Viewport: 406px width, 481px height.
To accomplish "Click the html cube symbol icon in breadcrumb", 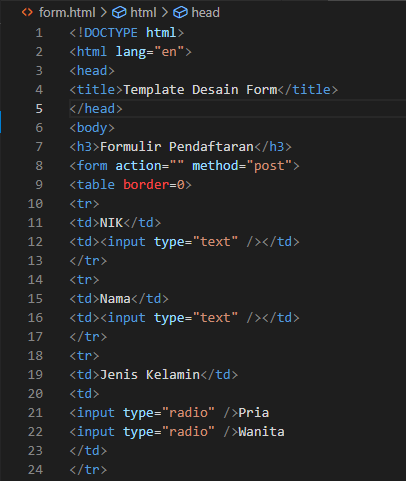I will click(119, 13).
